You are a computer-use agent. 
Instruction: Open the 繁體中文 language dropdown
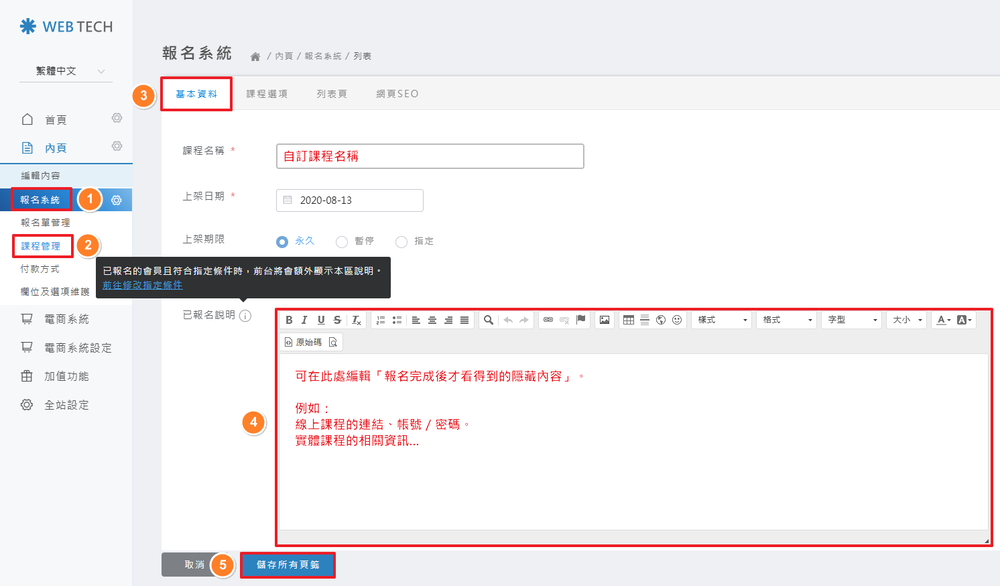pyautogui.click(x=65, y=71)
